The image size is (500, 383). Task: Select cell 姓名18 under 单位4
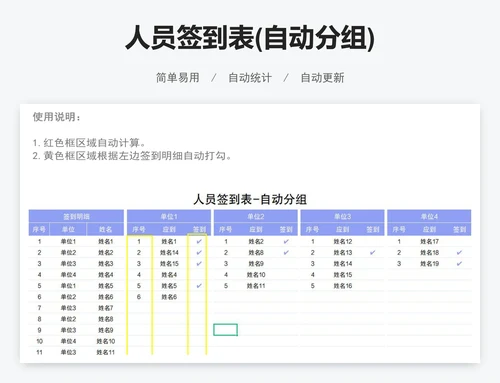coord(429,252)
